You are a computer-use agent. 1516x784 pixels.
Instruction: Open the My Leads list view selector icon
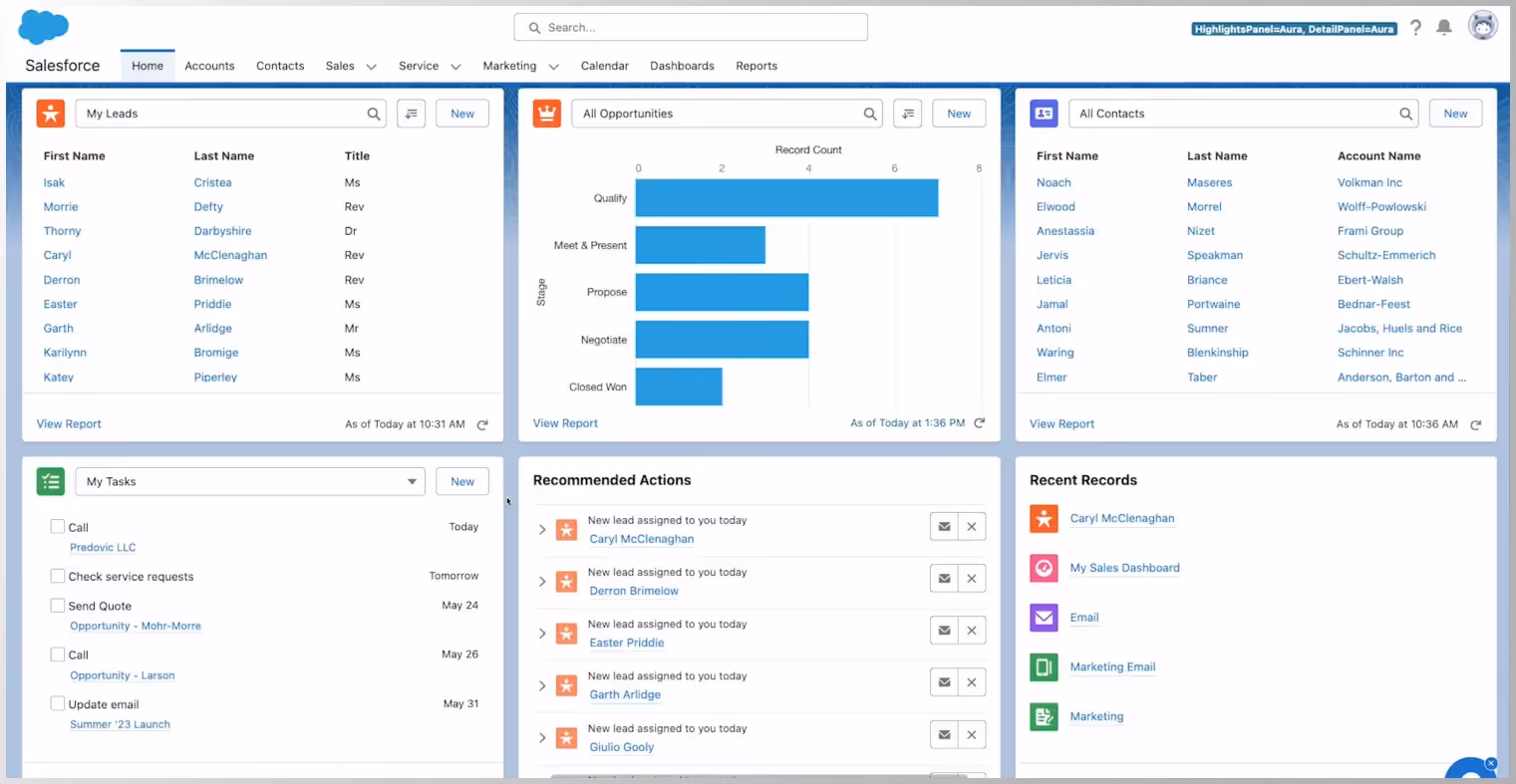tap(412, 114)
